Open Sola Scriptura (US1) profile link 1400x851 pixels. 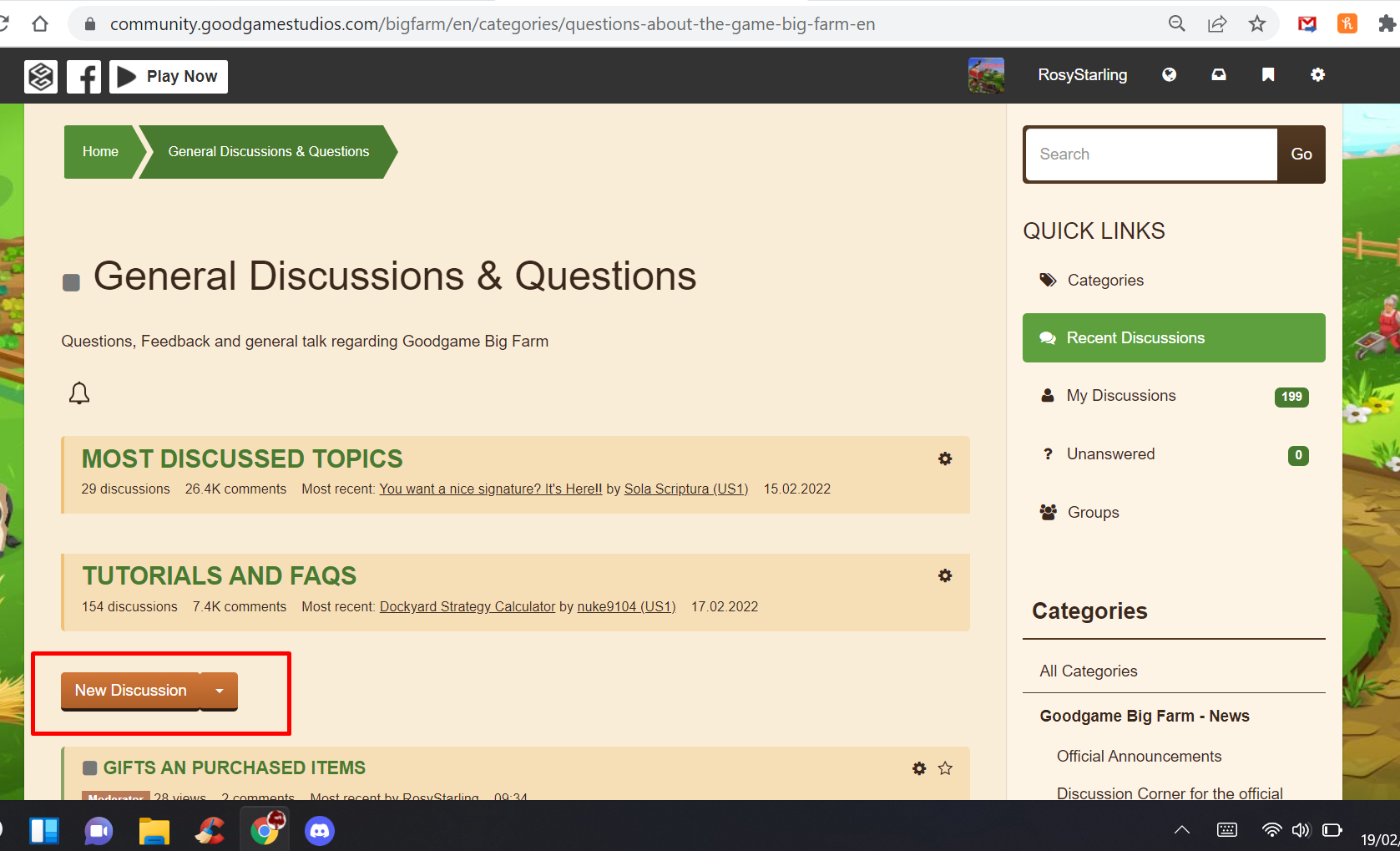point(686,489)
